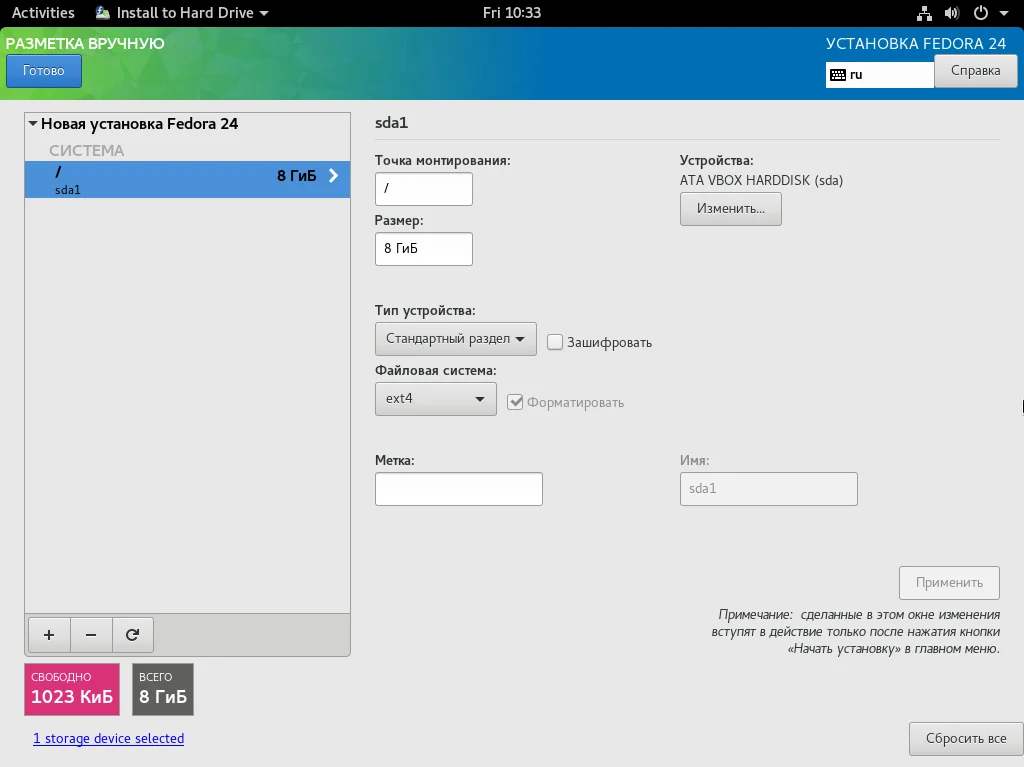Screen dimensions: 1024x767
Task: Open the system menu arrow in top bar
Action: 1004,13
